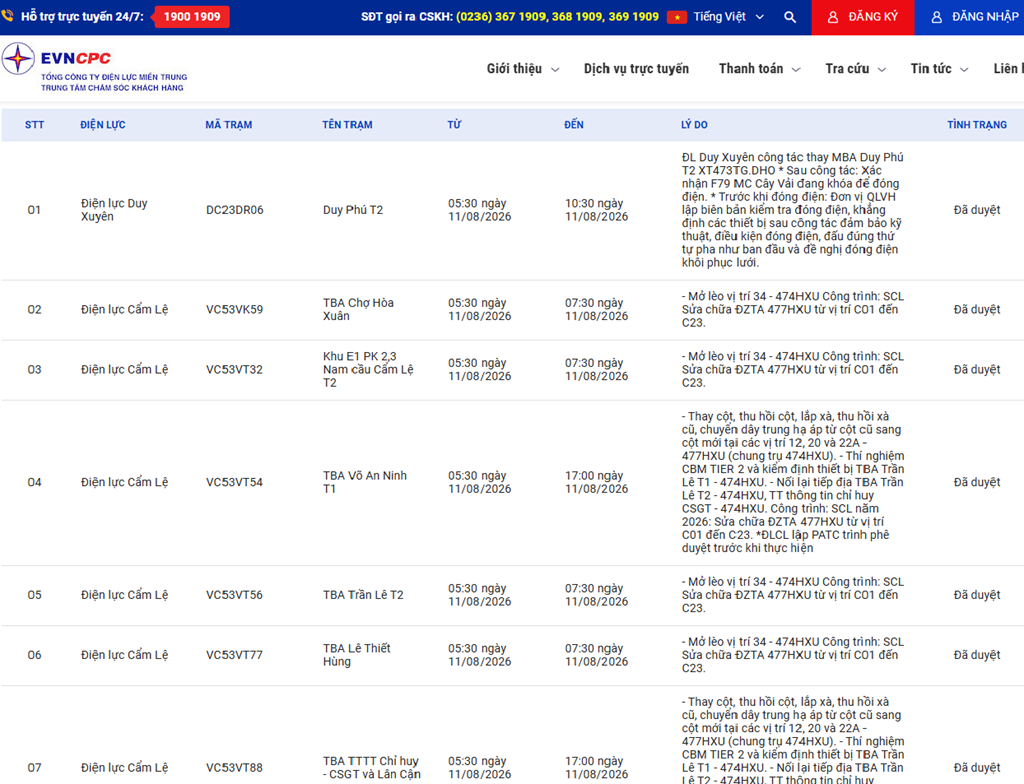Click the 10:30 ngày 11/08/2026 end time

[x=596, y=210]
